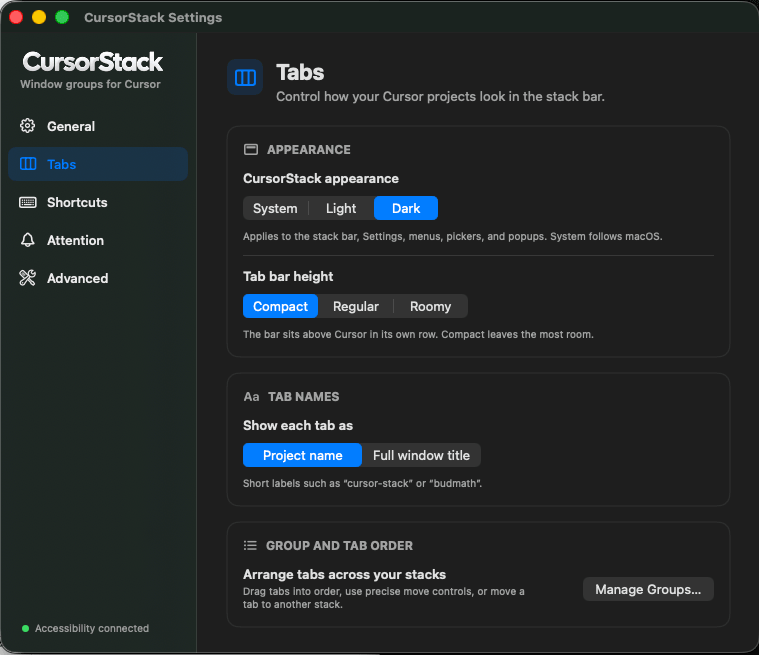
Task: Click the Shortcuts keyboard icon
Action: [x=28, y=202]
